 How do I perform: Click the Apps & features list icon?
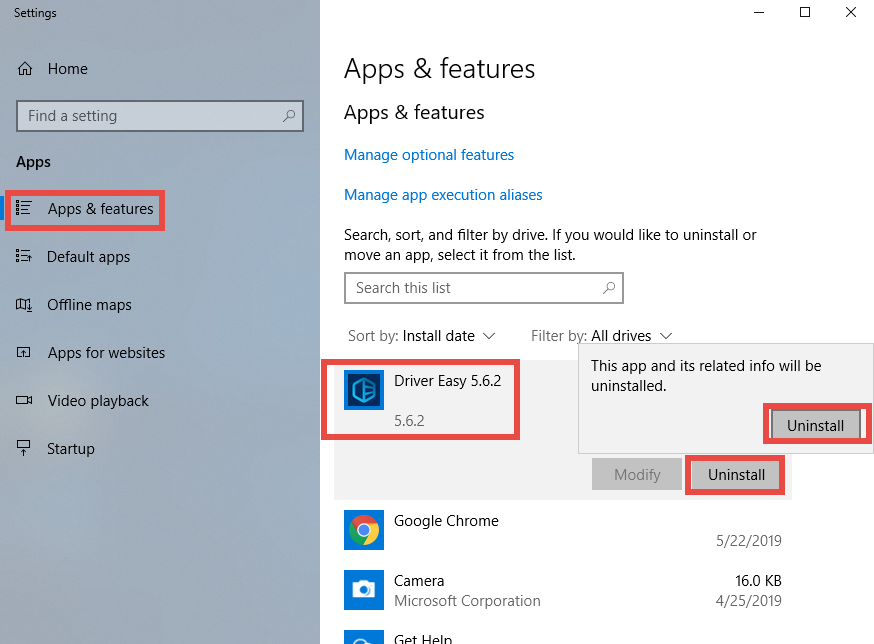point(23,208)
